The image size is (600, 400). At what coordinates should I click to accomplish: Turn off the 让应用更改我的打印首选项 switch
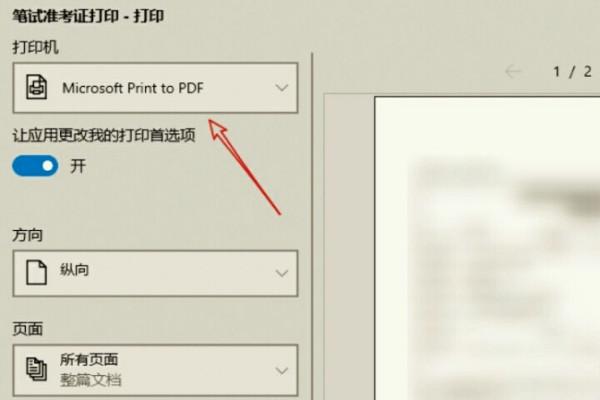click(35, 166)
